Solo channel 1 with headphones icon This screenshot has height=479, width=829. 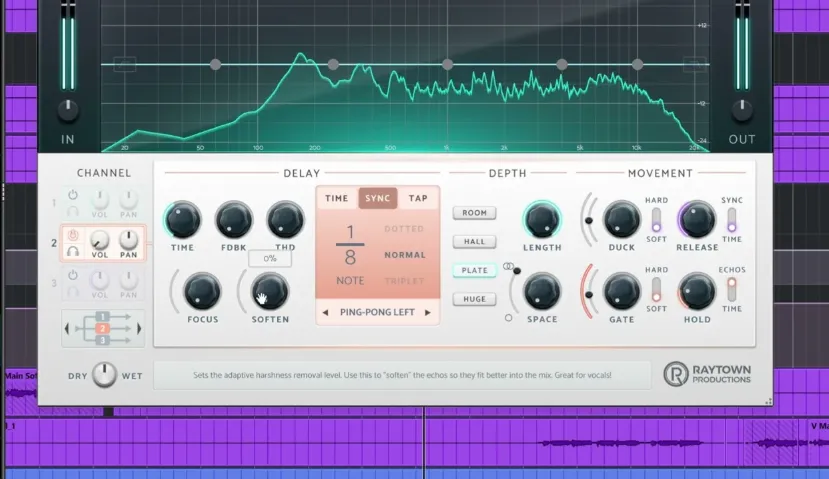click(x=73, y=211)
